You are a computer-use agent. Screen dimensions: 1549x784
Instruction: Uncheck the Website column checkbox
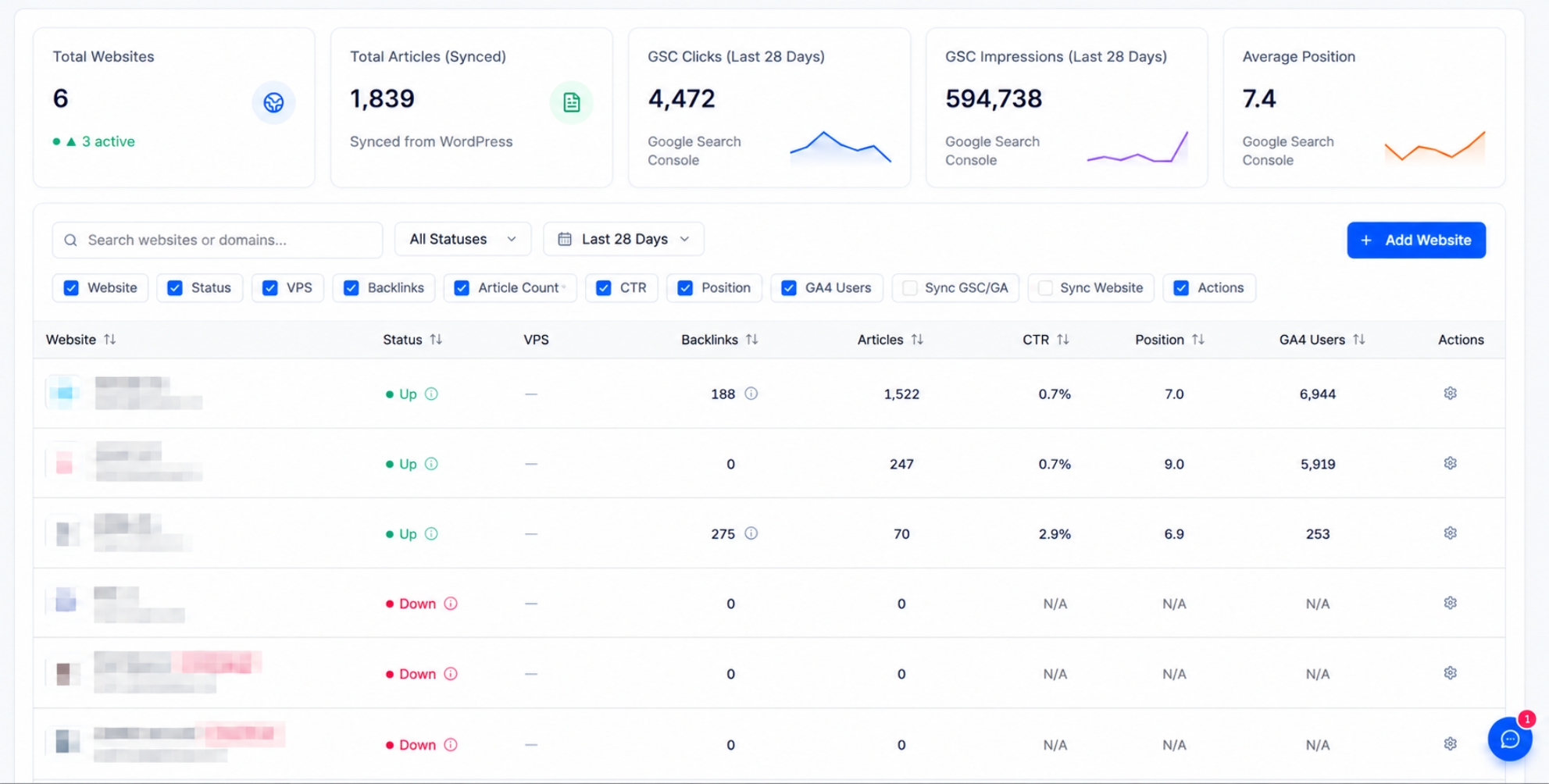pyautogui.click(x=71, y=288)
